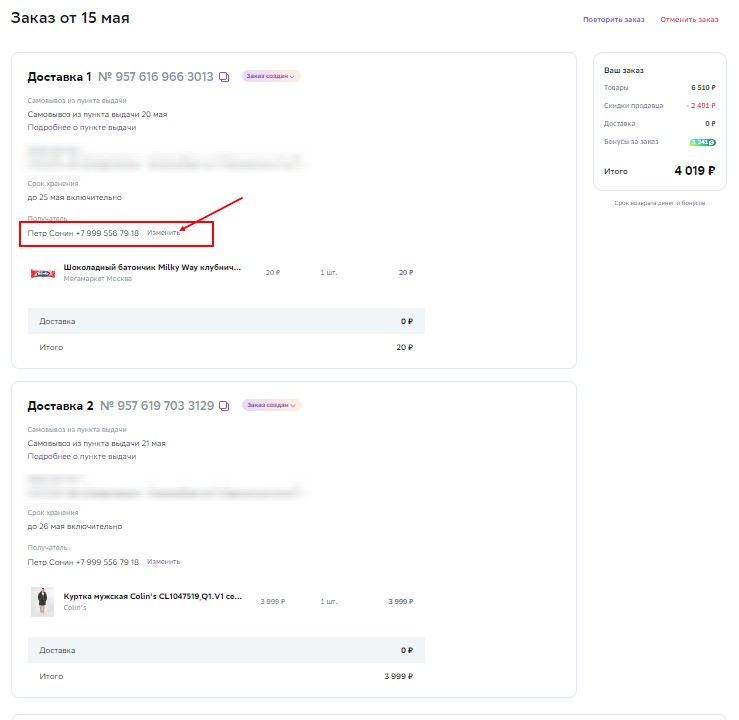Click "Изменить" recipient in Доставка 2
This screenshot has width=739, height=720.
click(164, 562)
